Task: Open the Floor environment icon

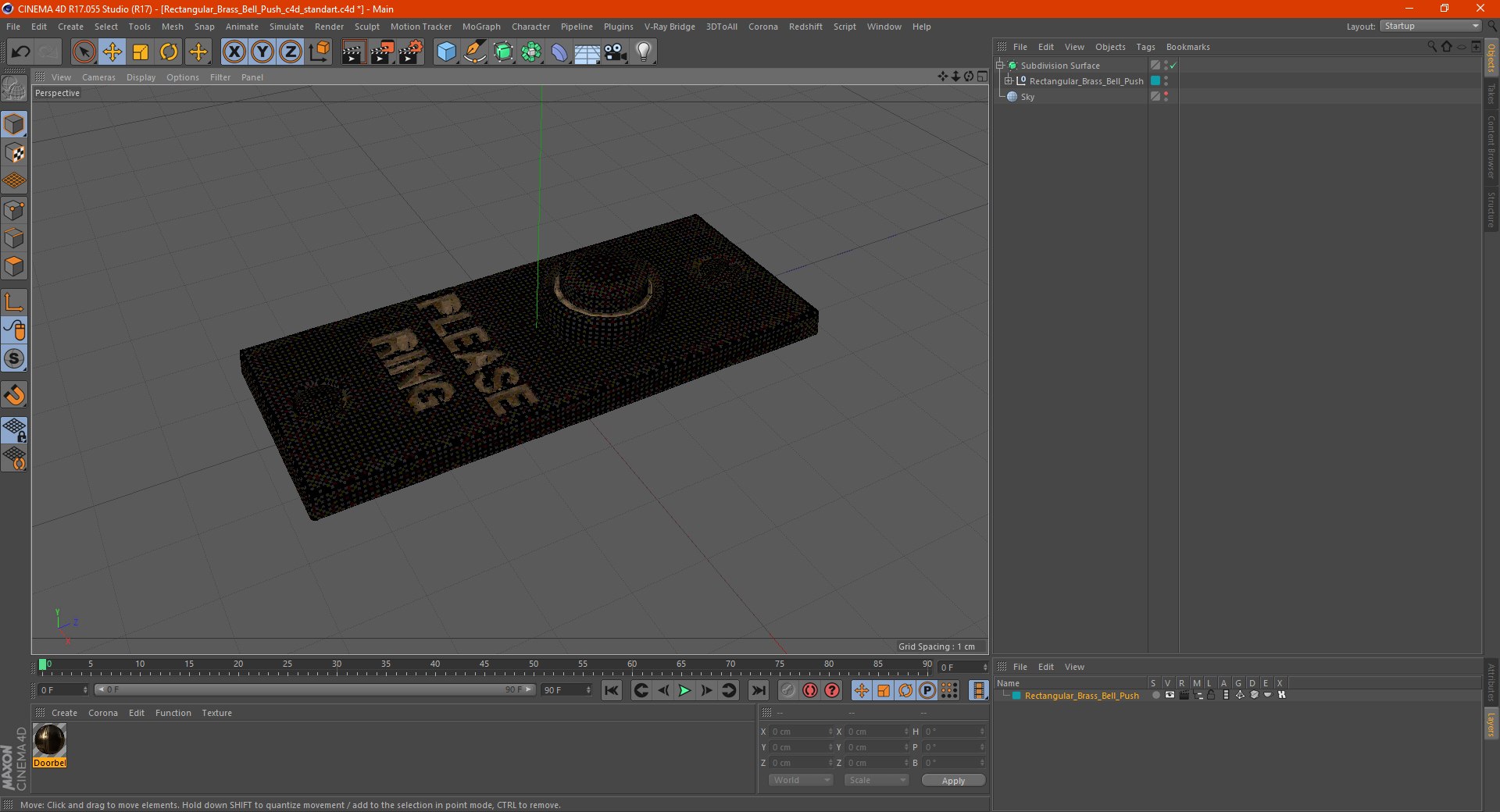Action: (587, 52)
